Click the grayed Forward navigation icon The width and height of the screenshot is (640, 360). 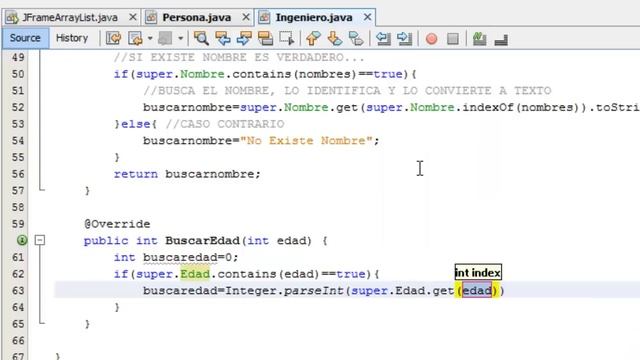coord(165,38)
